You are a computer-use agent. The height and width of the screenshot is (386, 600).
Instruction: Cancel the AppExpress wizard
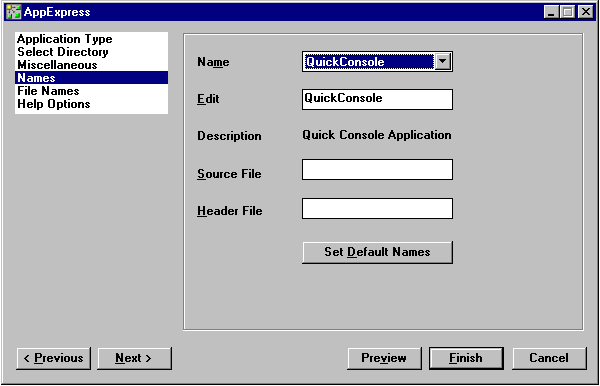click(549, 358)
